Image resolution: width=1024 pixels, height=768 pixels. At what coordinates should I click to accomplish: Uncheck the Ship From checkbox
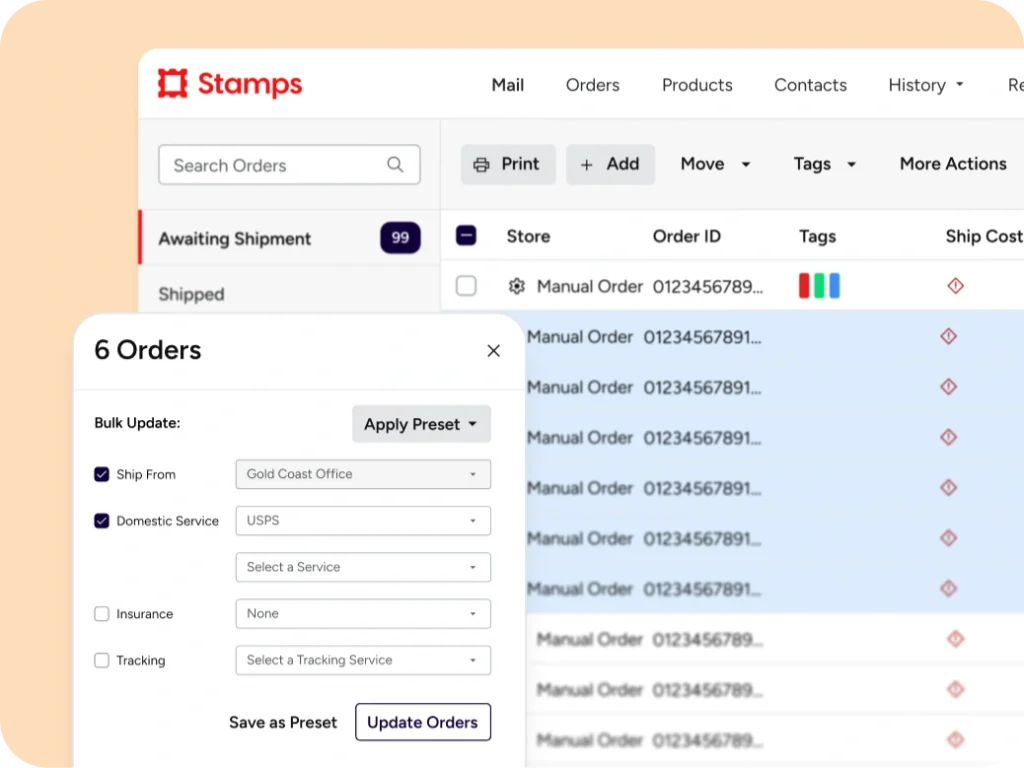(102, 474)
